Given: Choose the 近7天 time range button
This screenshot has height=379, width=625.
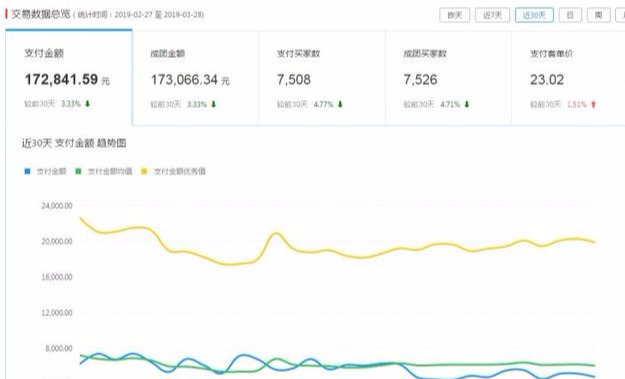Looking at the screenshot, I should click(x=492, y=15).
